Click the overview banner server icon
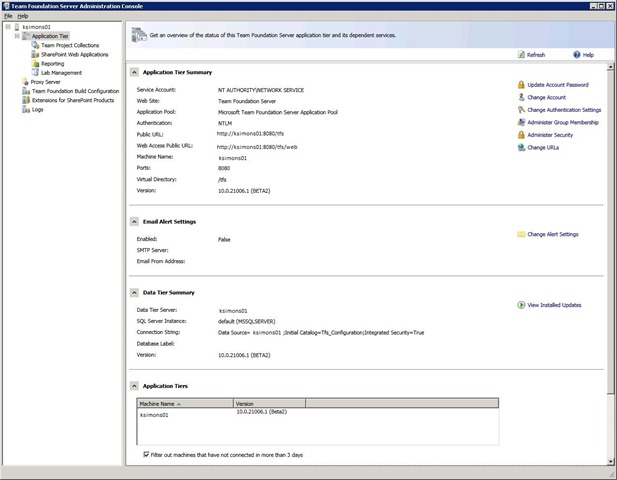 coord(139,35)
